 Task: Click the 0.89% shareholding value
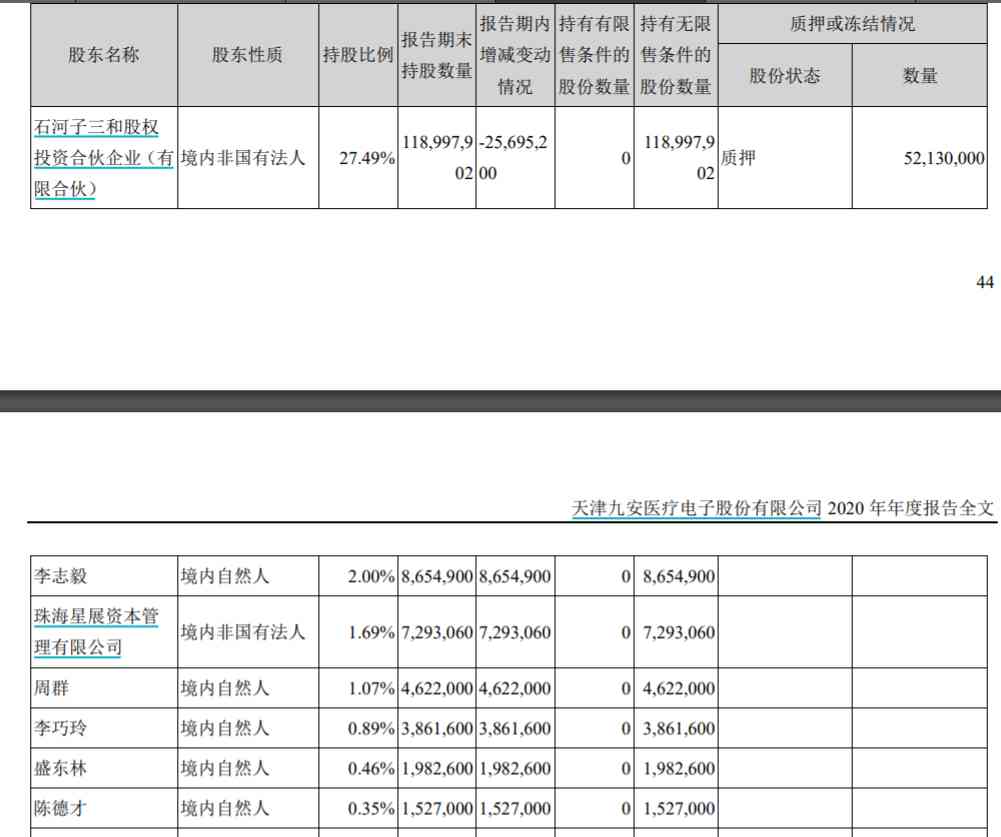point(372,728)
